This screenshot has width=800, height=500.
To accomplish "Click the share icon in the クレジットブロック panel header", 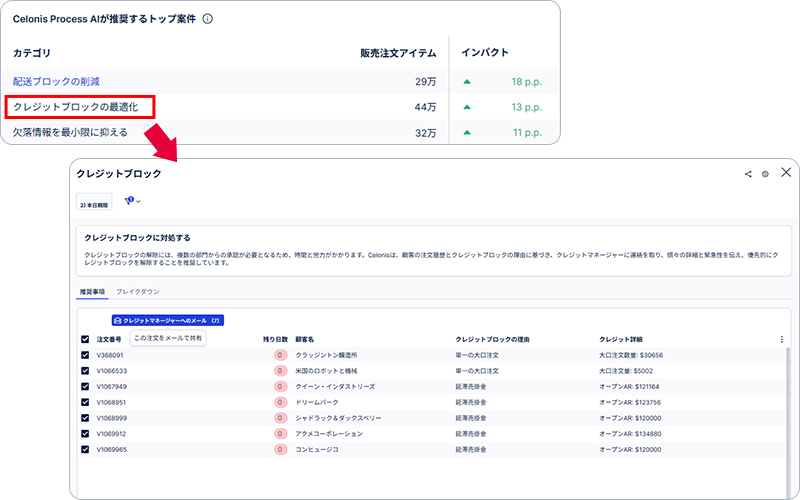I will (748, 174).
